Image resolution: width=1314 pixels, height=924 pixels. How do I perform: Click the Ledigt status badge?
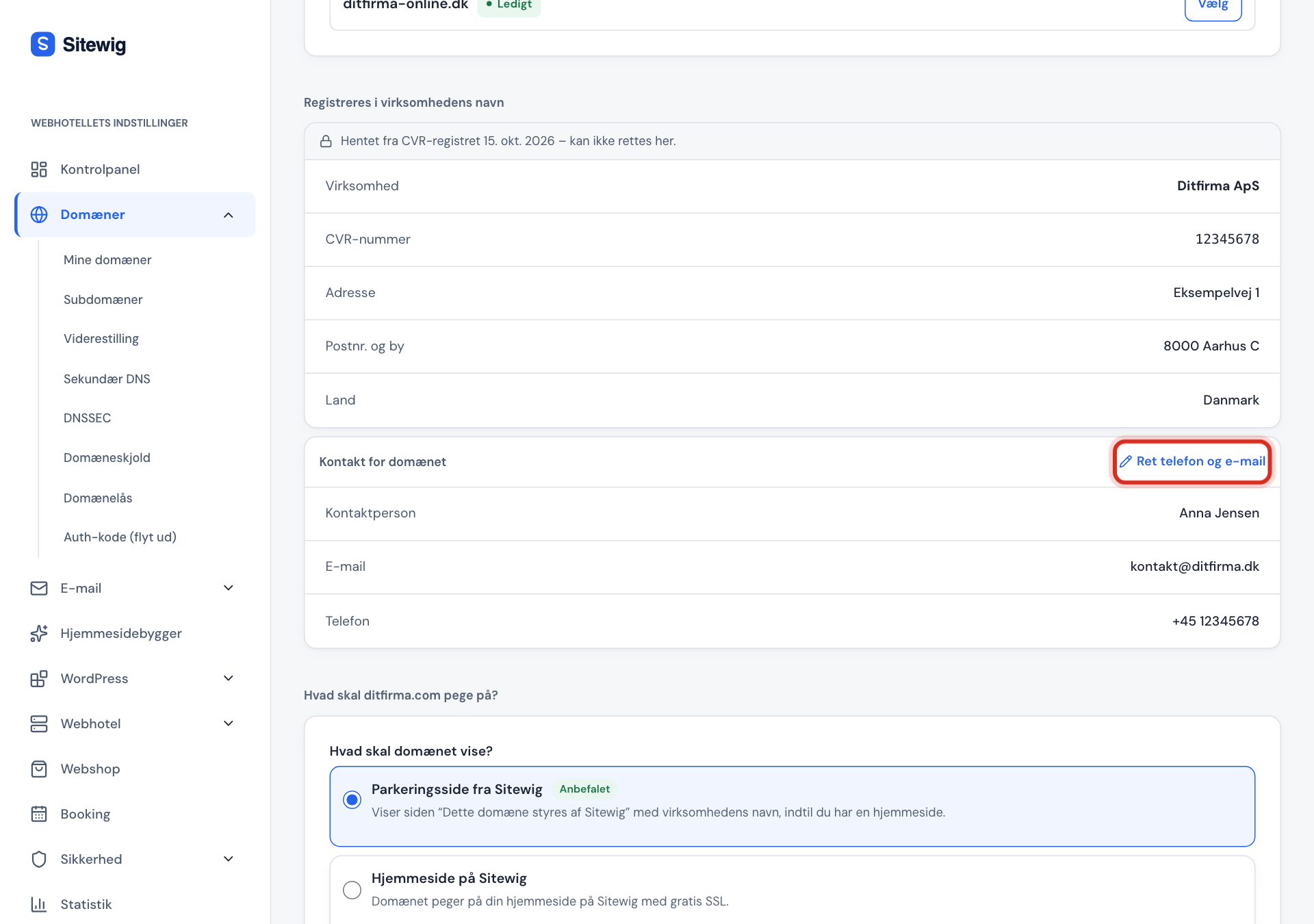(x=509, y=6)
